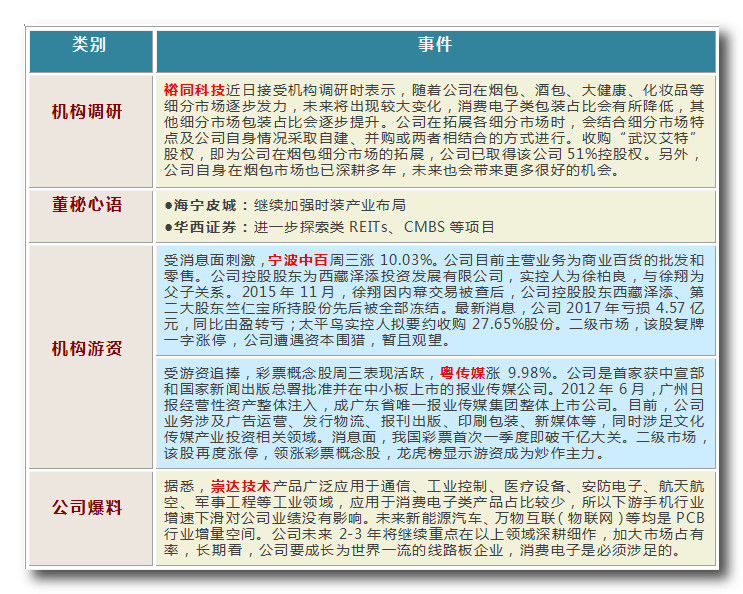Click the bold 华西证券 company name
This screenshot has width=743, height=594.
coord(204,227)
